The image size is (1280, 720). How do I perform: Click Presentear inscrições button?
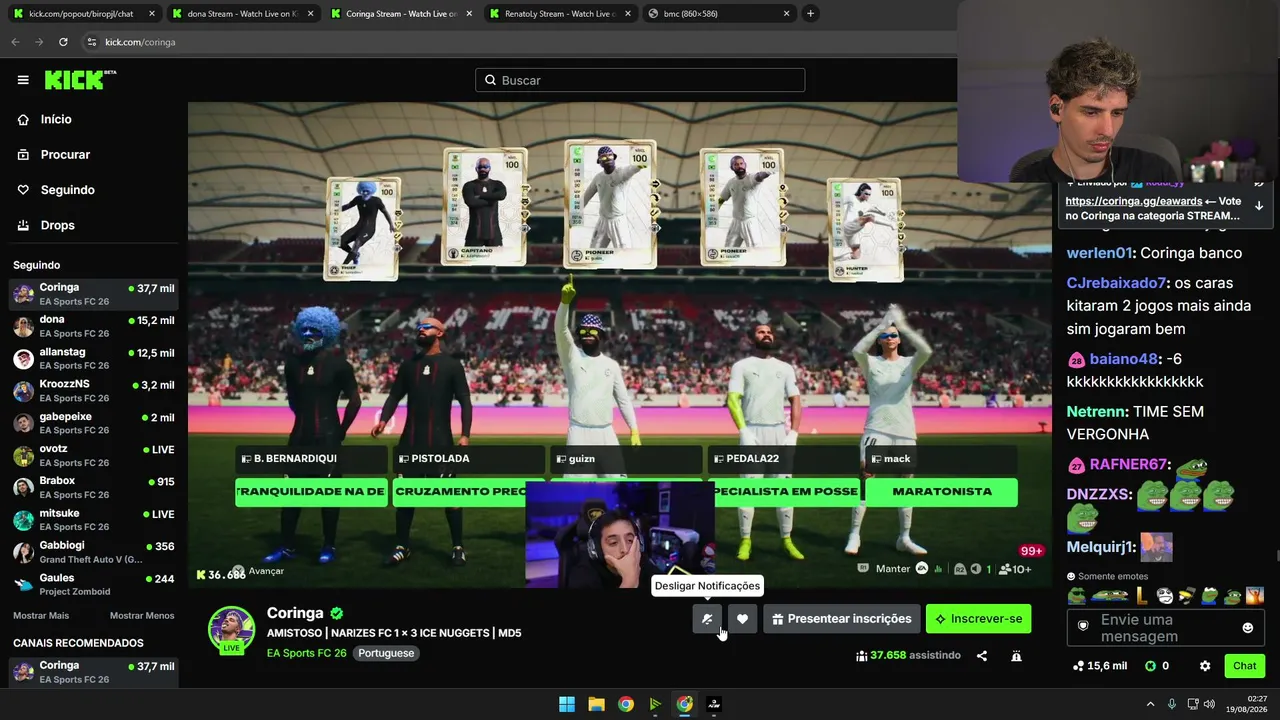(x=841, y=619)
